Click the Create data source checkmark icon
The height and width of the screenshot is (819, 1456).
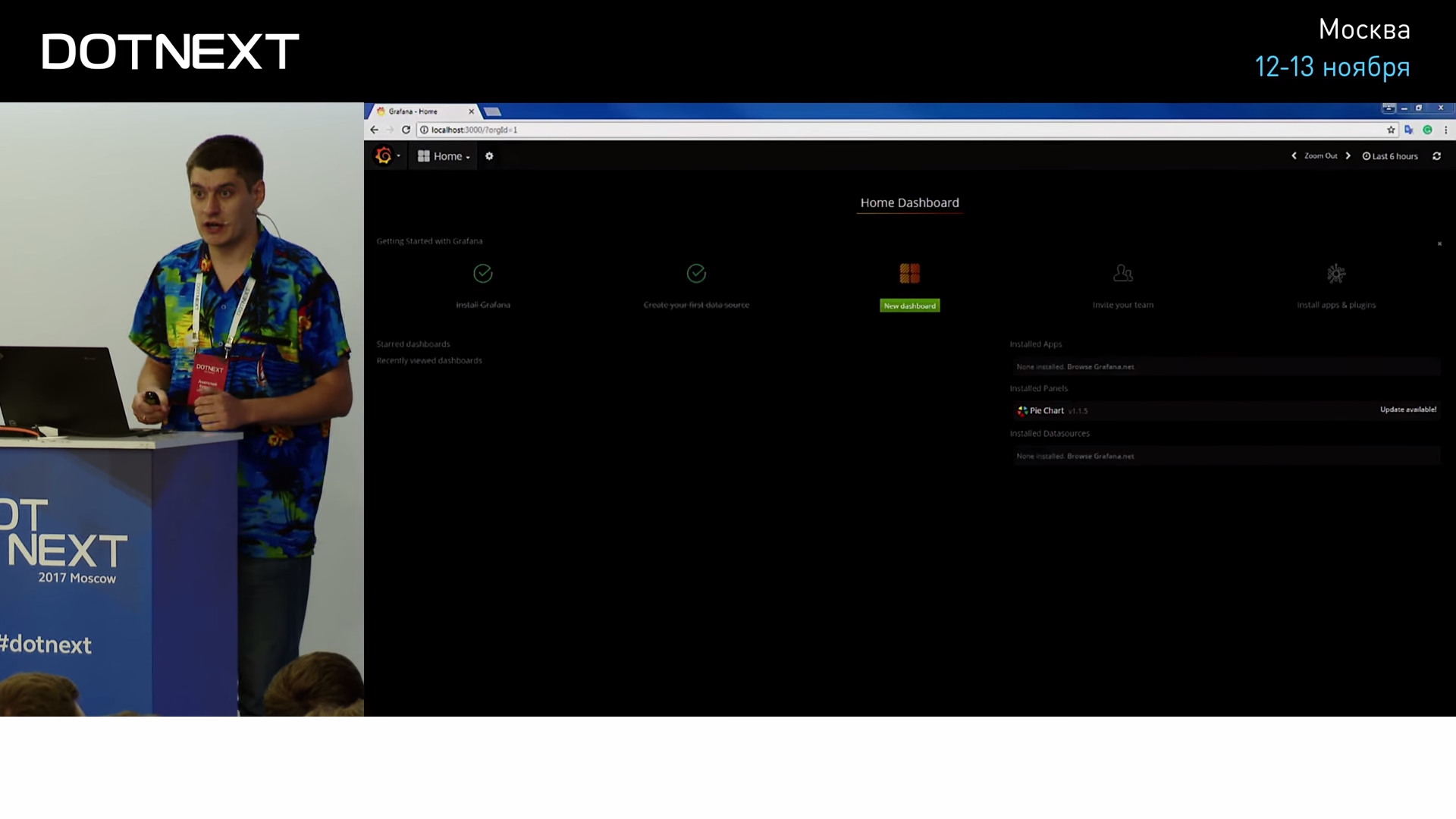[696, 273]
